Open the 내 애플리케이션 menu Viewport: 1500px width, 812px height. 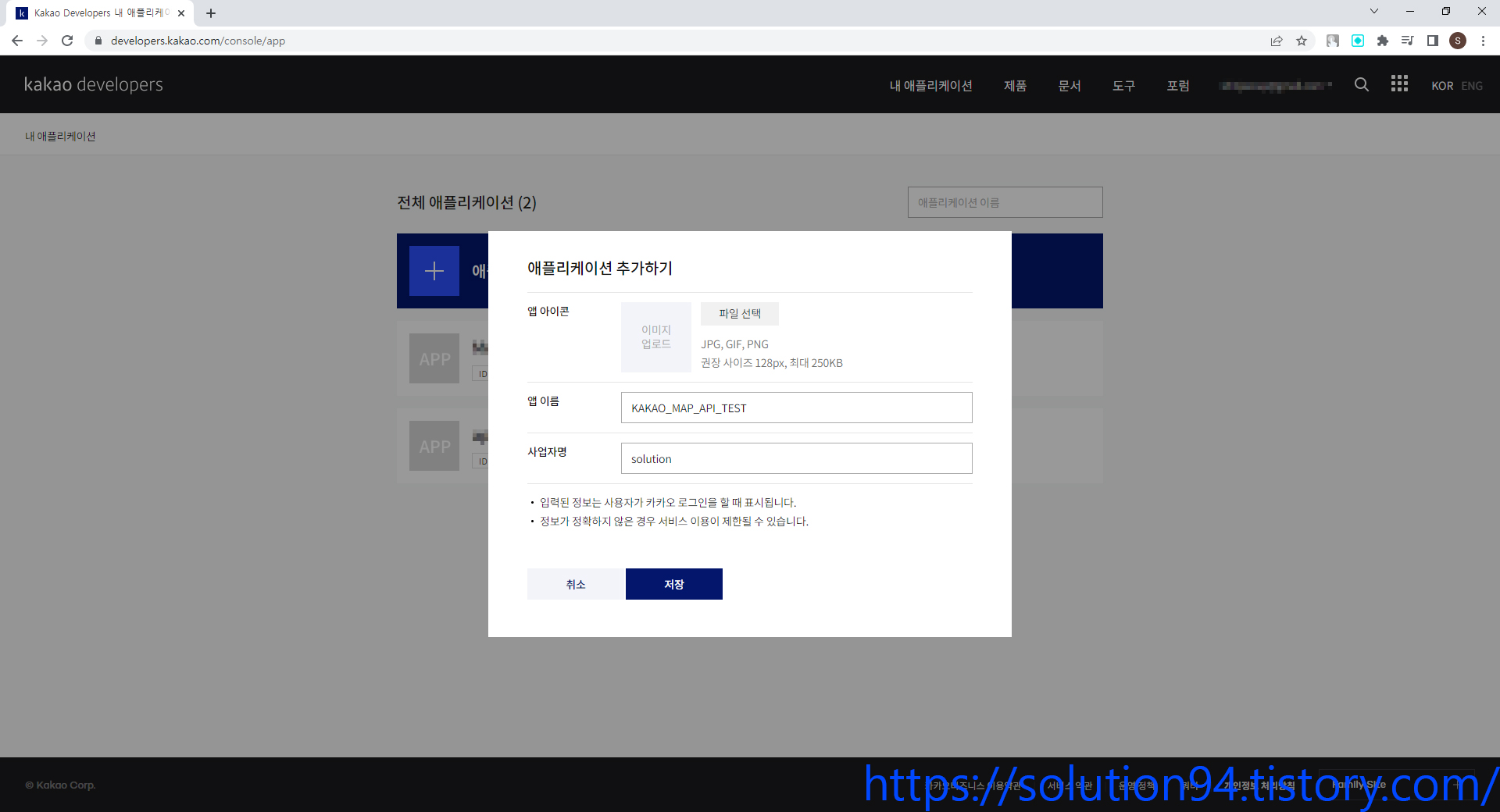pyautogui.click(x=930, y=86)
